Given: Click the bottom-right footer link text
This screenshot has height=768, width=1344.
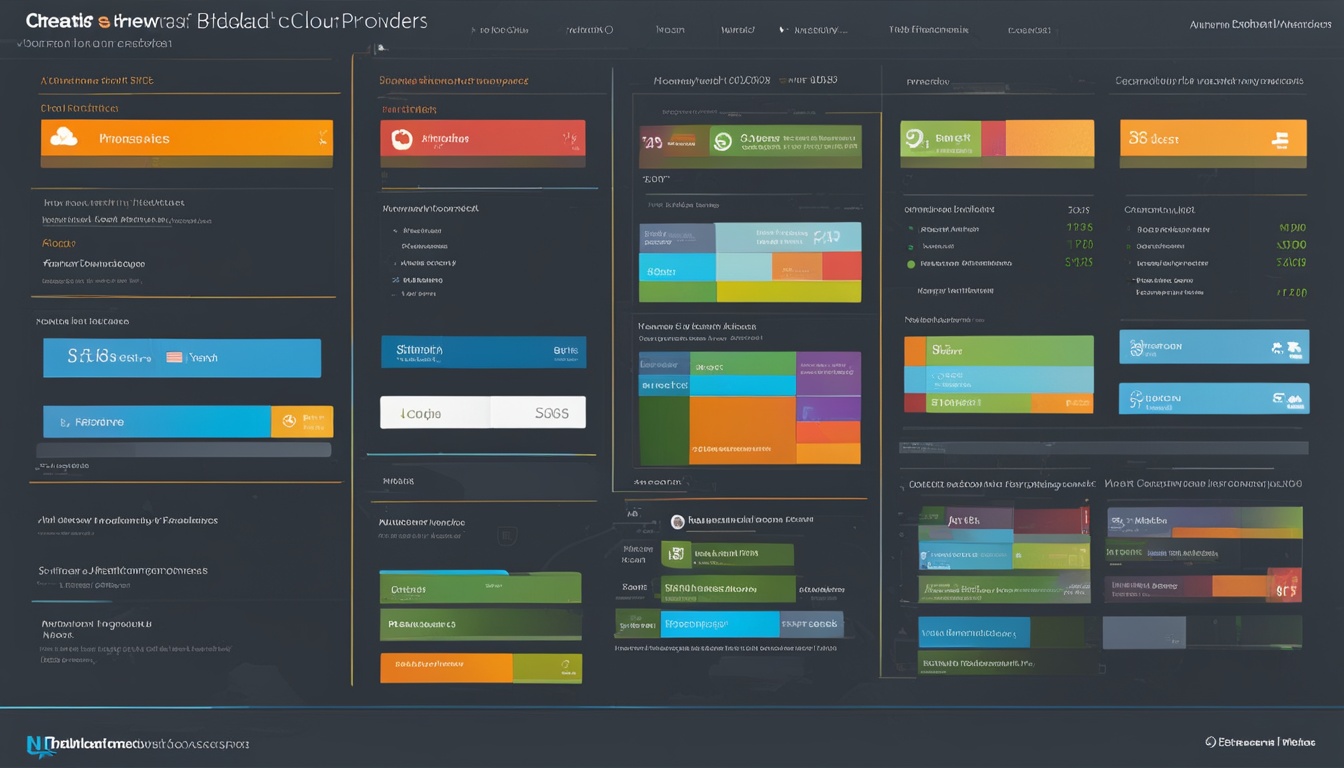Looking at the screenshot, I should [1267, 742].
